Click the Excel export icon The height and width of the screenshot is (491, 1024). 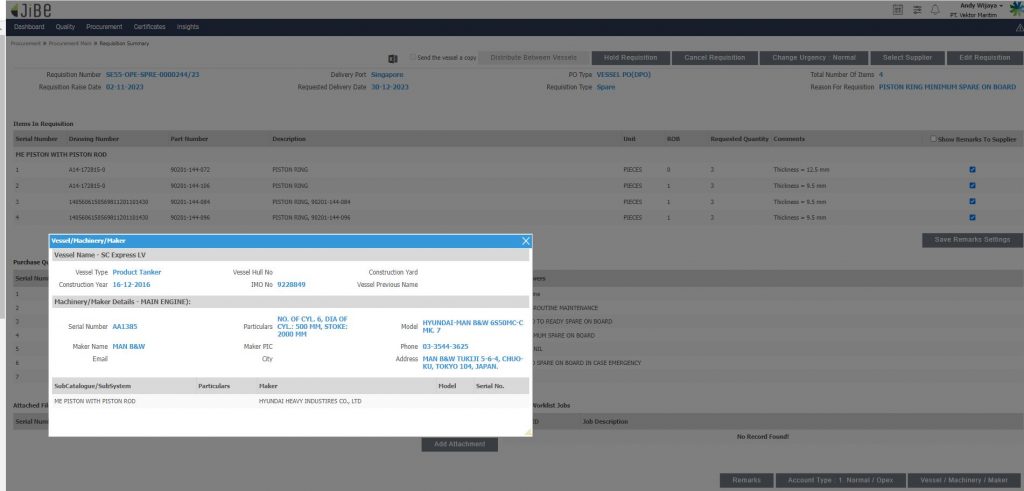(393, 58)
